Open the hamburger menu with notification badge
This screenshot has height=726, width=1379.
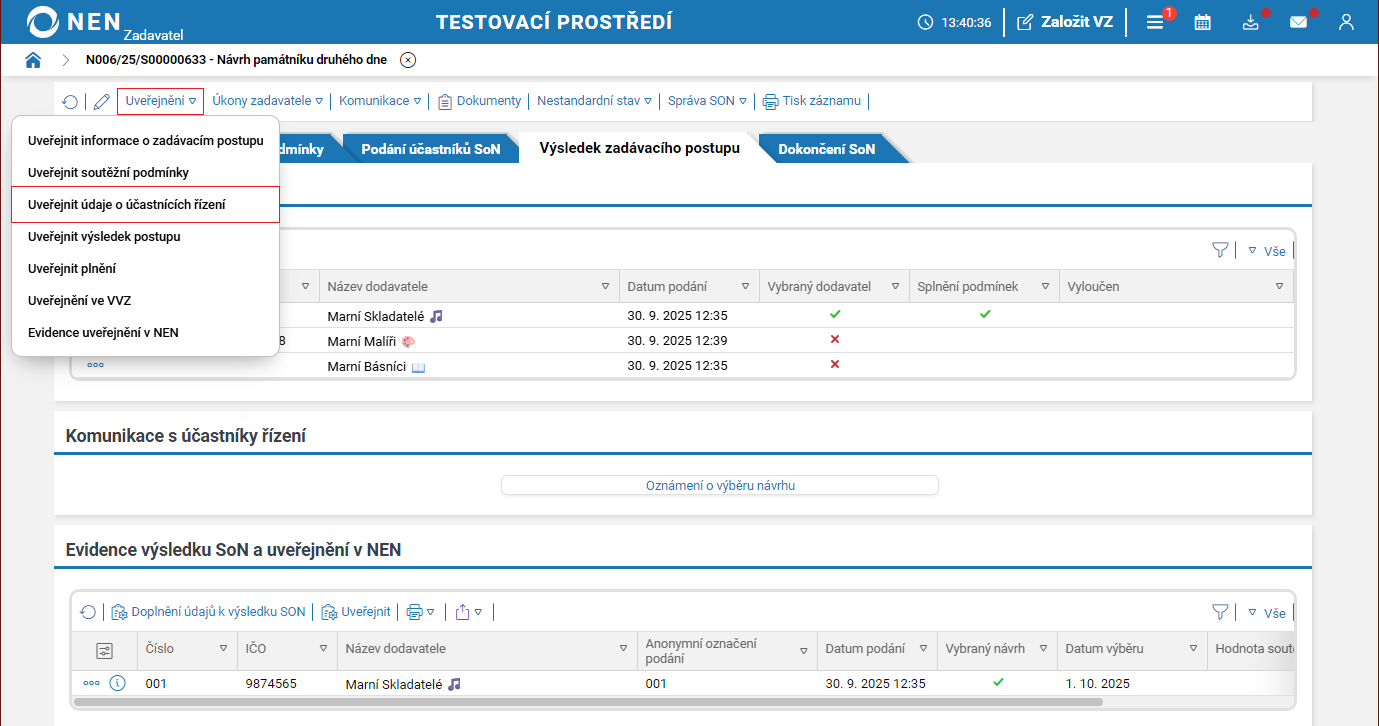tap(1155, 22)
